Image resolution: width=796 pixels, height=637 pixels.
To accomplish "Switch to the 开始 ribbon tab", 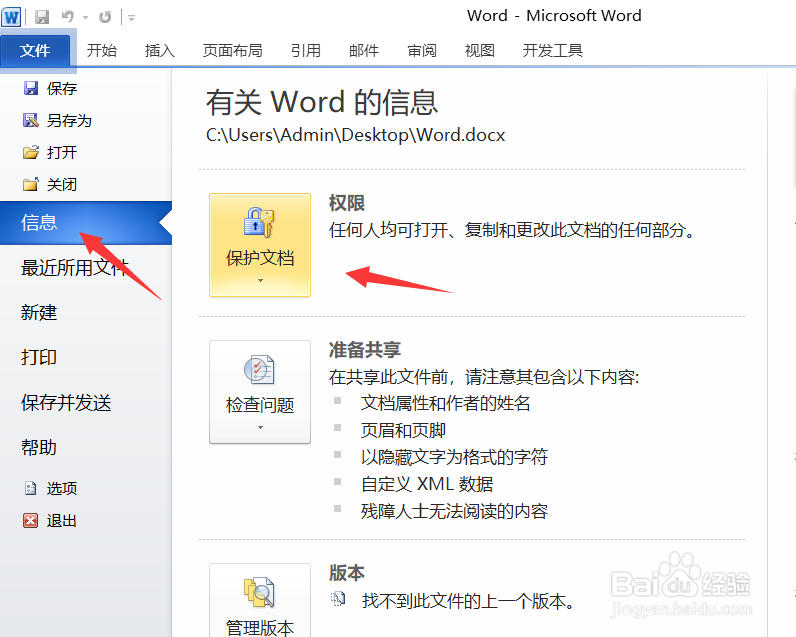I will [x=102, y=50].
